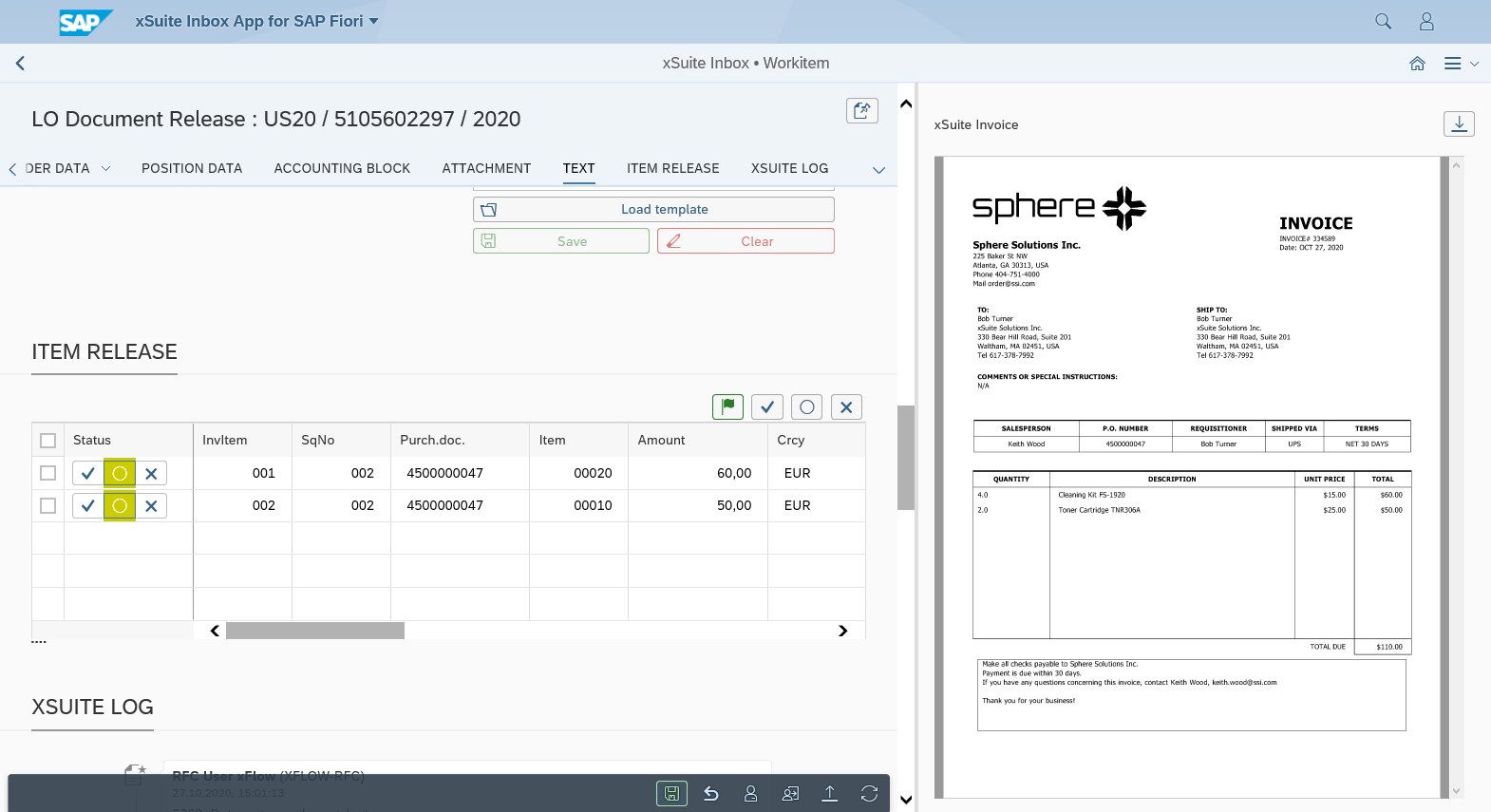This screenshot has width=1491, height=812.
Task: Click the upload arrow icon in the bottom toolbar
Action: (829, 793)
